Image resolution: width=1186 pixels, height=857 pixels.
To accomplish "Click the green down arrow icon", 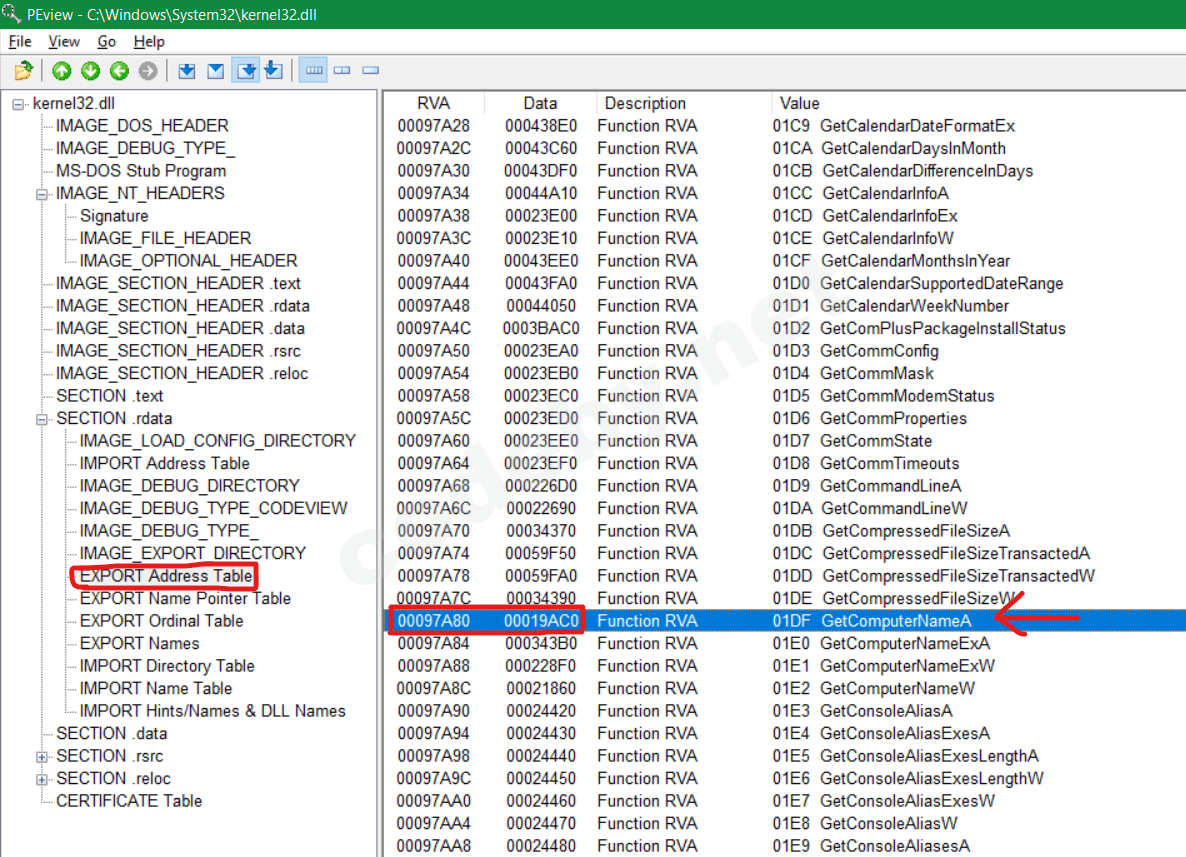I will point(91,71).
